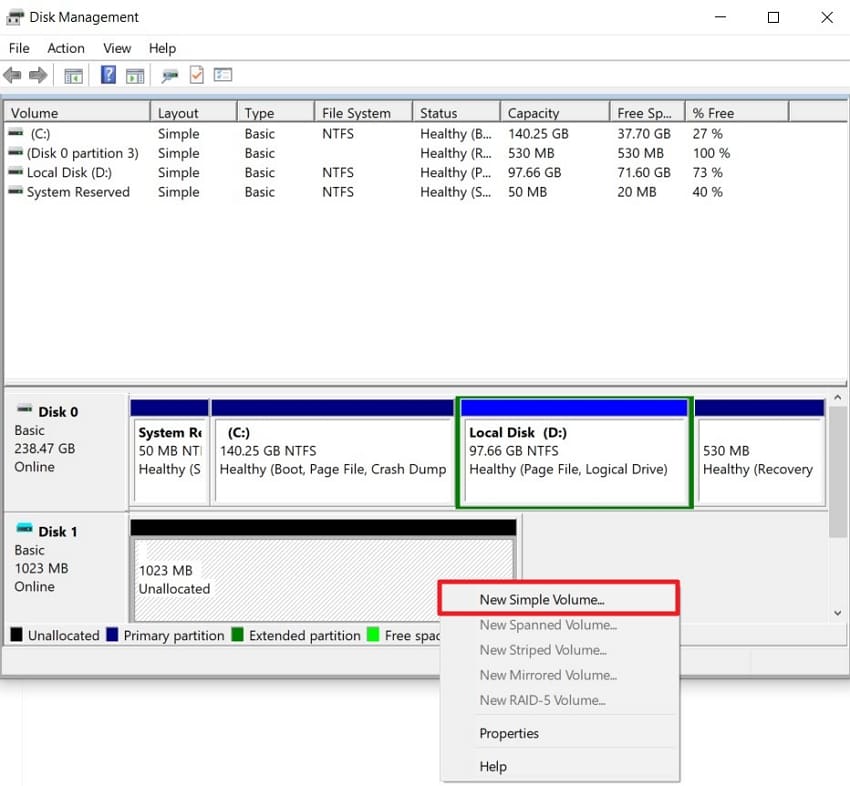This screenshot has width=850, height=786.
Task: Open Help using the blue question mark icon
Action: (x=107, y=74)
